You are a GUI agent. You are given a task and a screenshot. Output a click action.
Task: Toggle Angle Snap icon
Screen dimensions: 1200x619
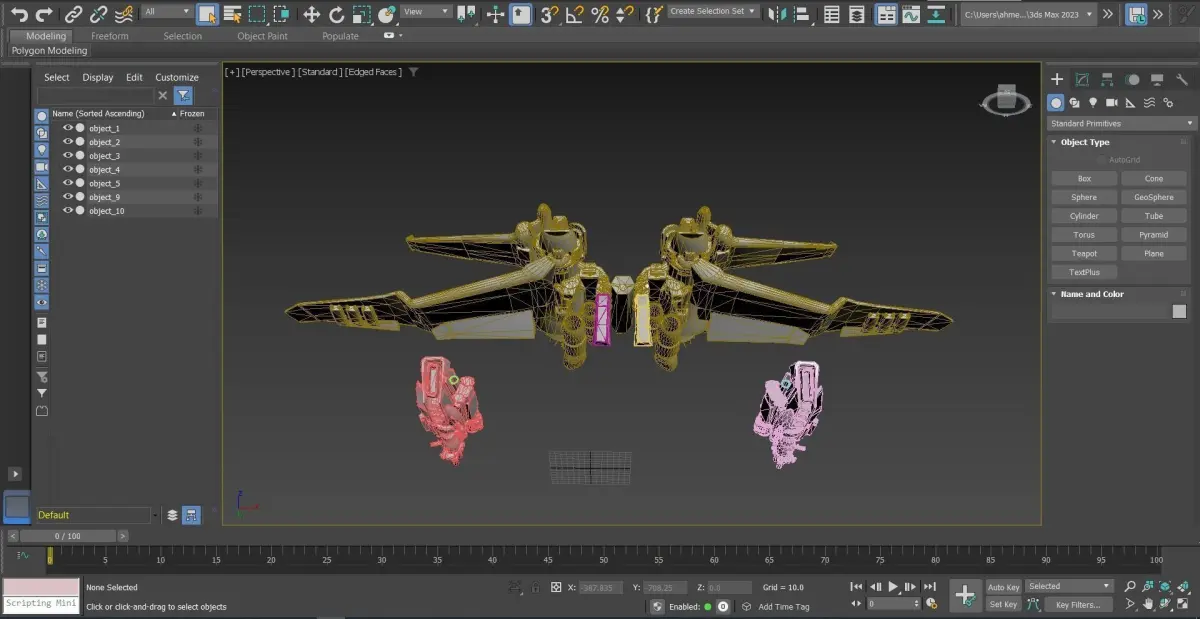[x=574, y=14]
